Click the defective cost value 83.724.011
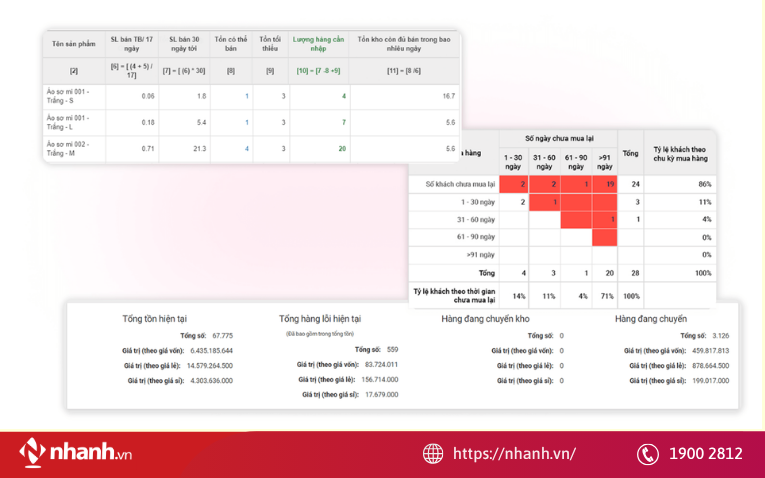 click(382, 365)
